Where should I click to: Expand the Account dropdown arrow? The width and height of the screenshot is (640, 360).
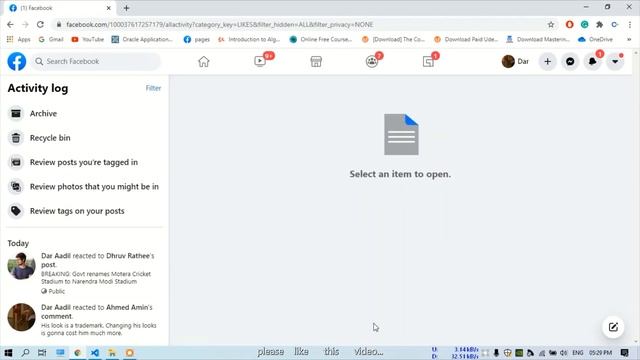(x=615, y=62)
